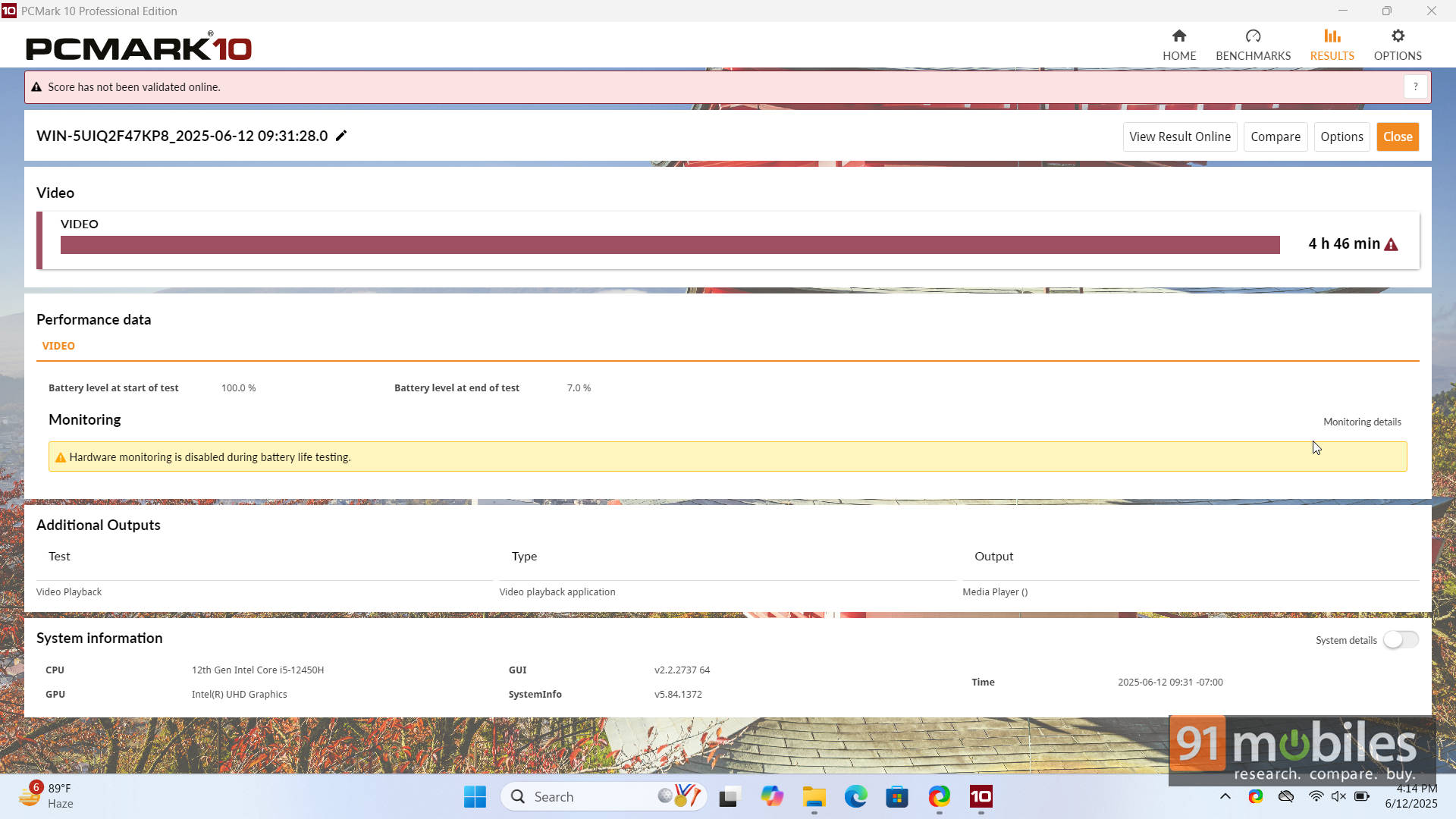Click the GUI version 'v2.2.2737 64'
Screen dimensions: 1456x819
(x=682, y=670)
